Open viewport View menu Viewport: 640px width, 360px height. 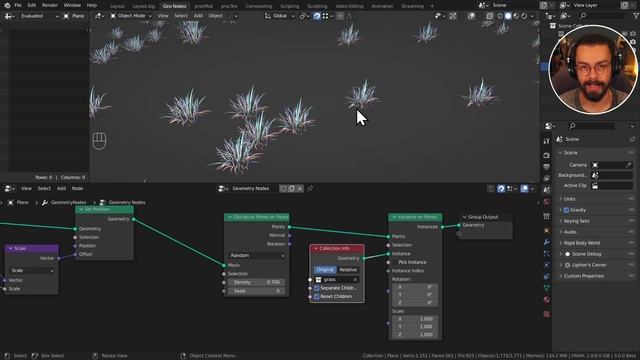pyautogui.click(x=163, y=16)
